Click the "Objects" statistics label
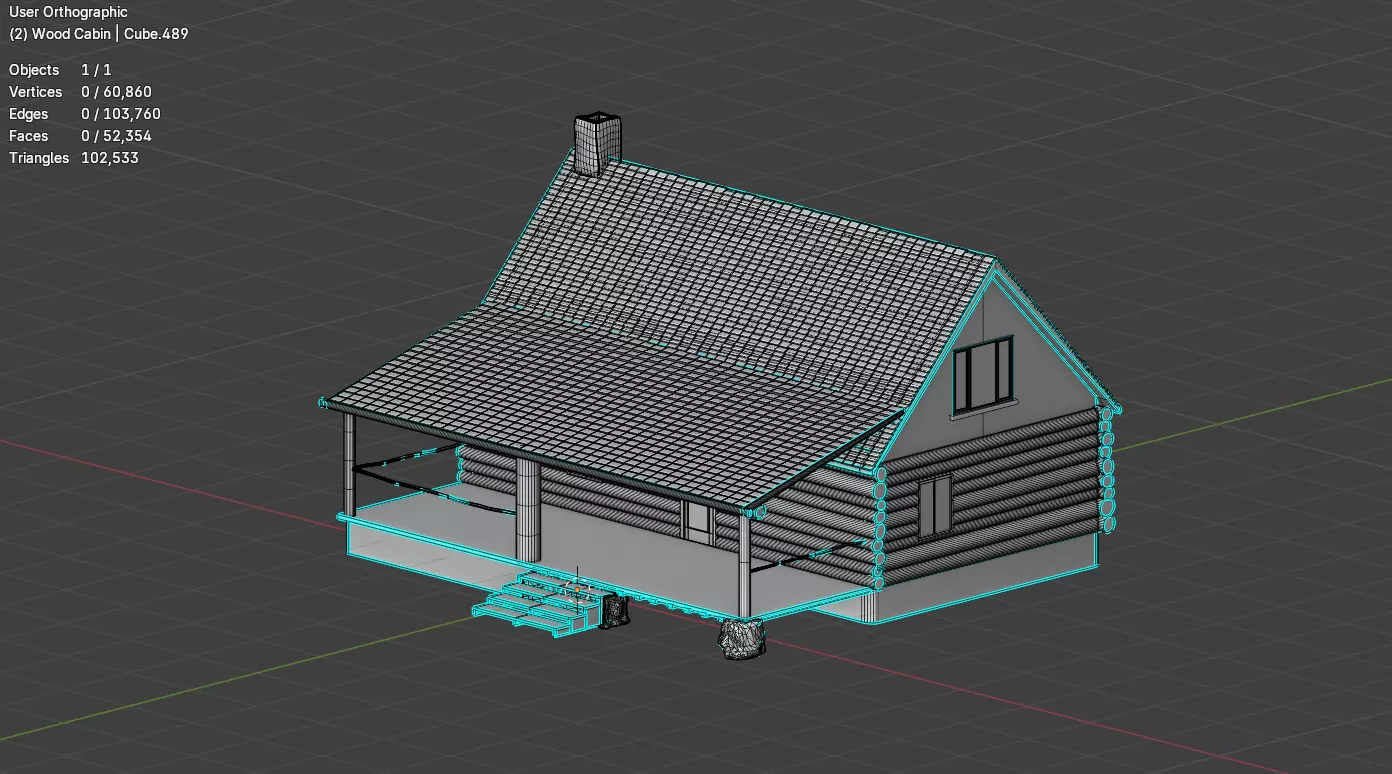Screen dimensions: 1392x774 pos(34,70)
